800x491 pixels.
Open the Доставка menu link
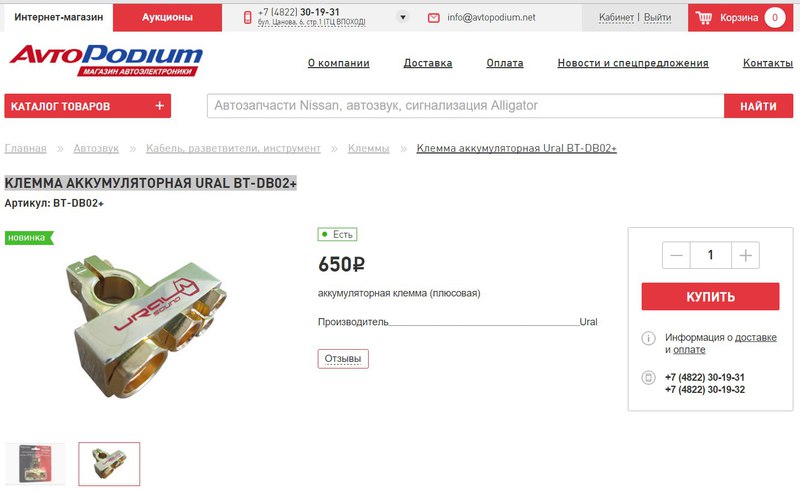(x=428, y=63)
